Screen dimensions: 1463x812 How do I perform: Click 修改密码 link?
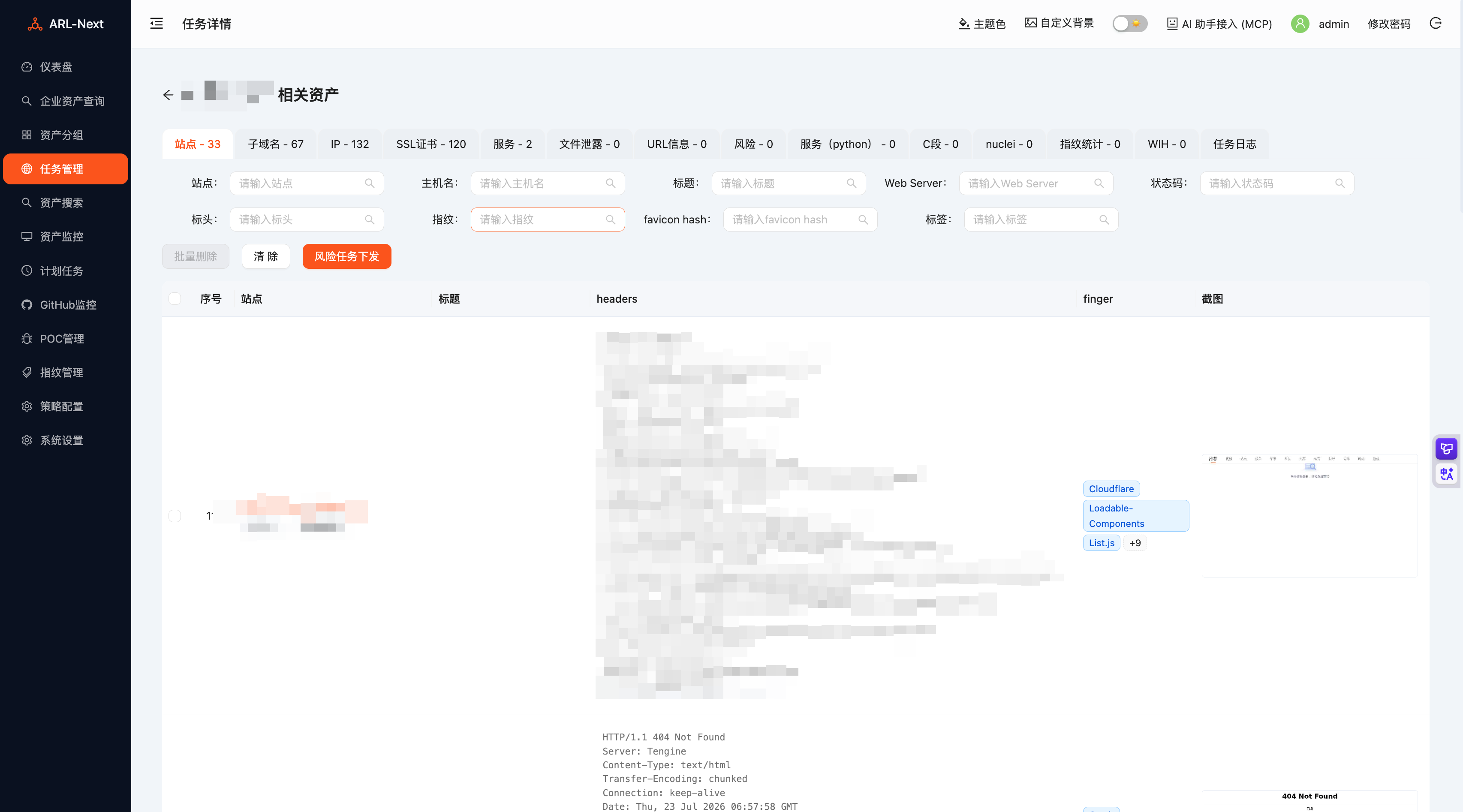pyautogui.click(x=1389, y=24)
